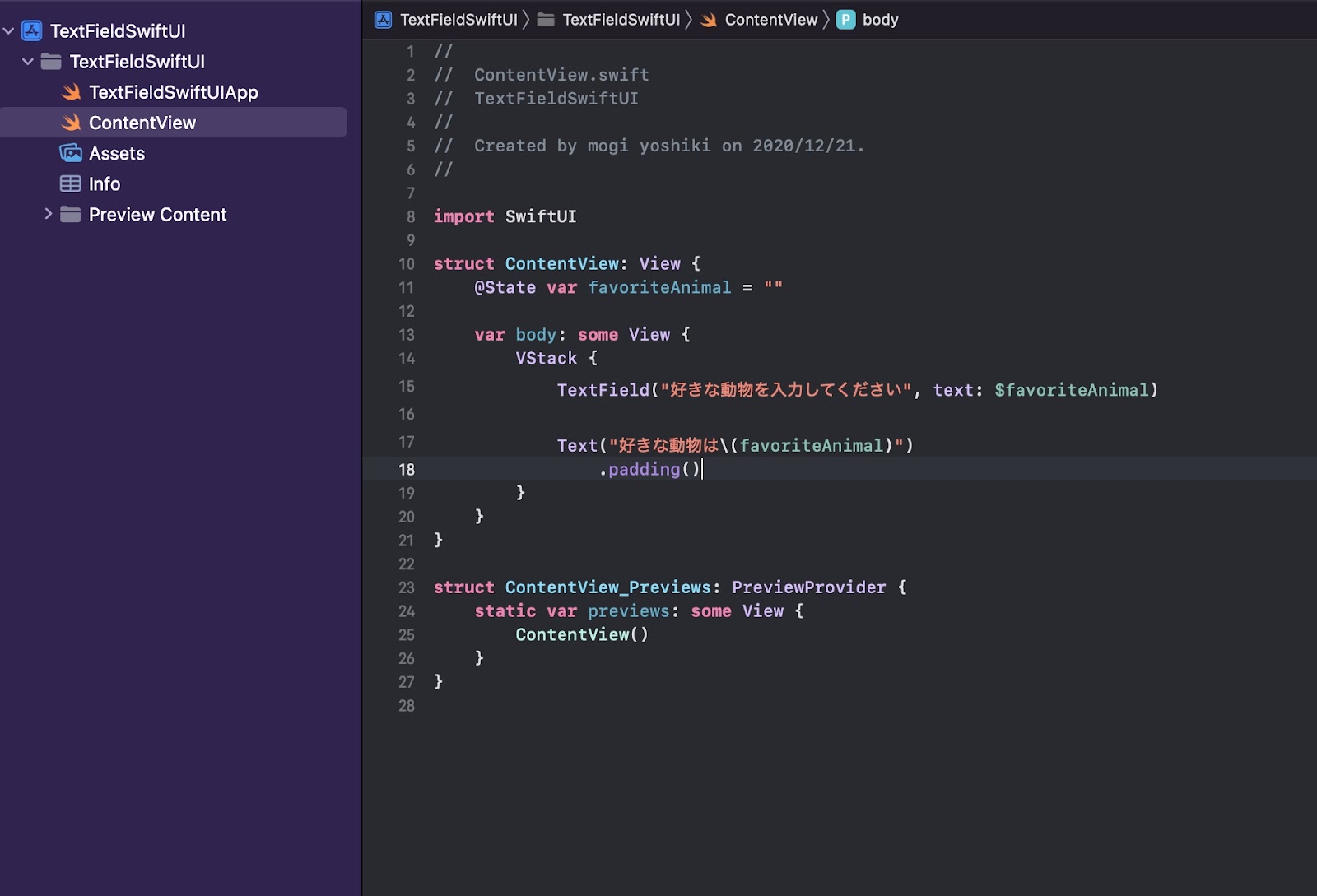
Task: Click the project icon in the breadcrumb bar
Action: (x=383, y=20)
